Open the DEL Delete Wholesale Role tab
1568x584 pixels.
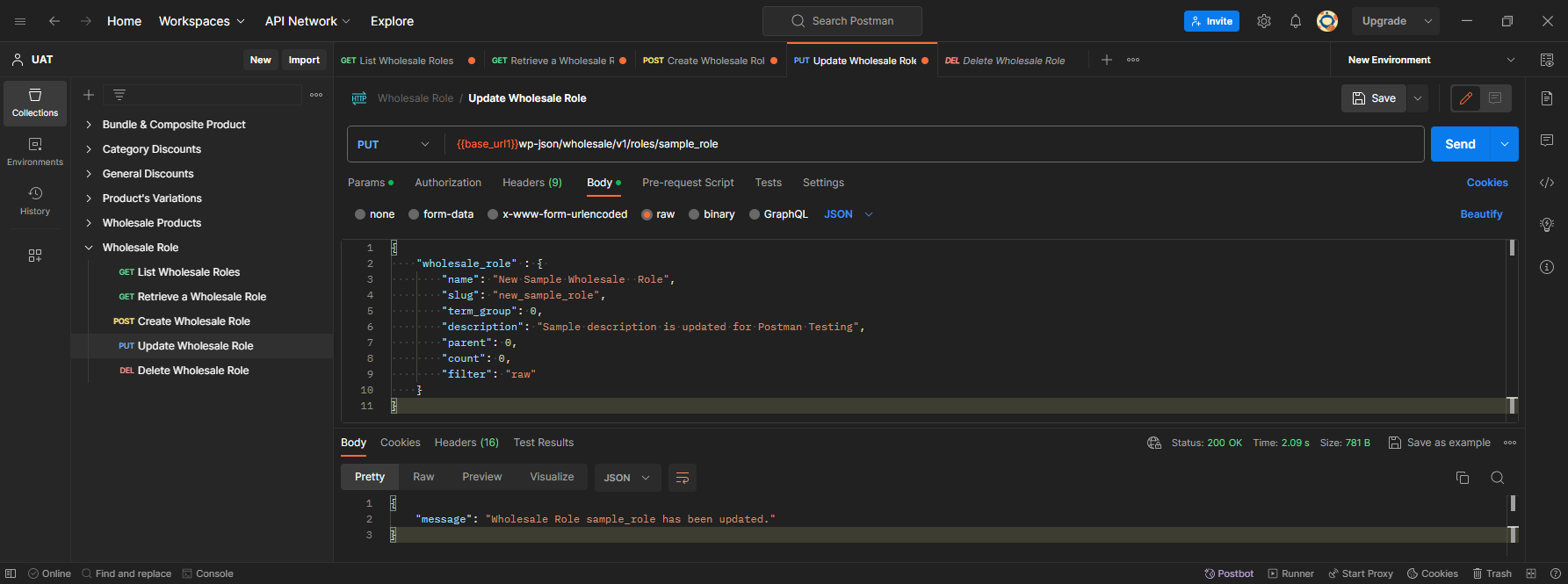[x=1005, y=61]
